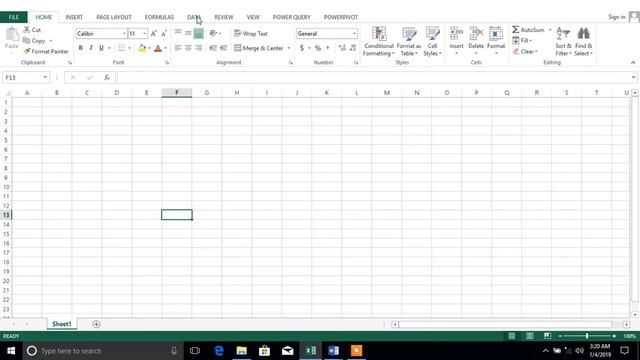
Task: Switch to Page Layout view in status bar
Action: 529,336
